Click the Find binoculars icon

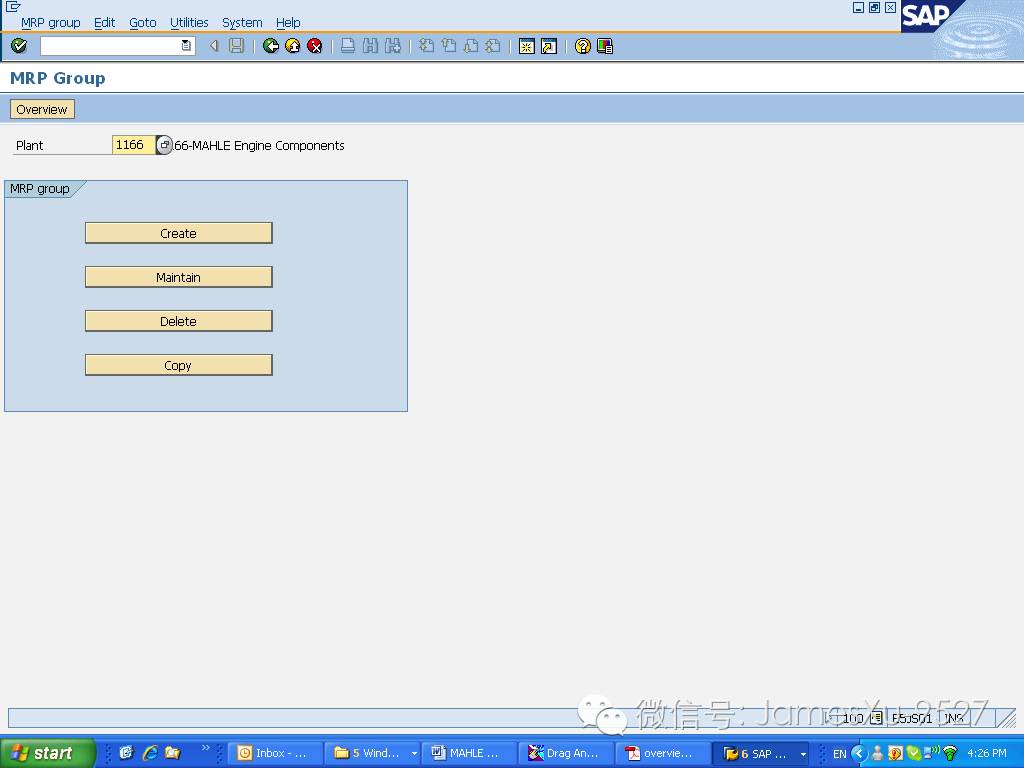click(x=370, y=46)
